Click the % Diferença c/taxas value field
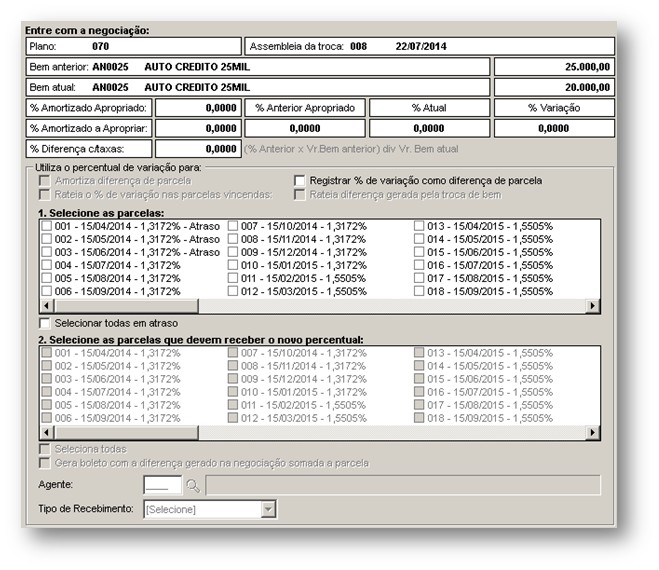The height and width of the screenshot is (570, 659). [198, 149]
